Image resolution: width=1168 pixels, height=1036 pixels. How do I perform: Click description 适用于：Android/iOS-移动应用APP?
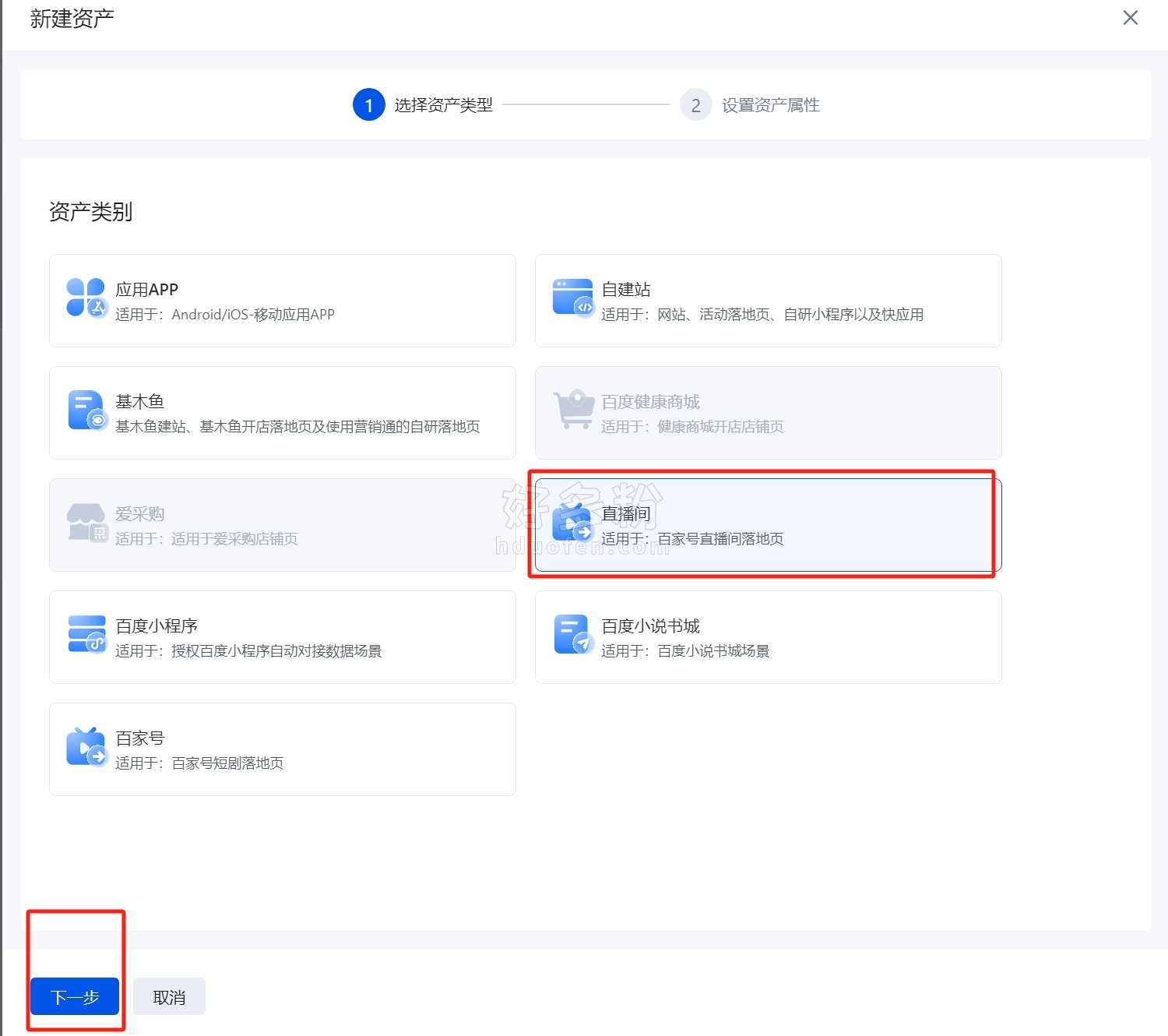[x=225, y=315]
